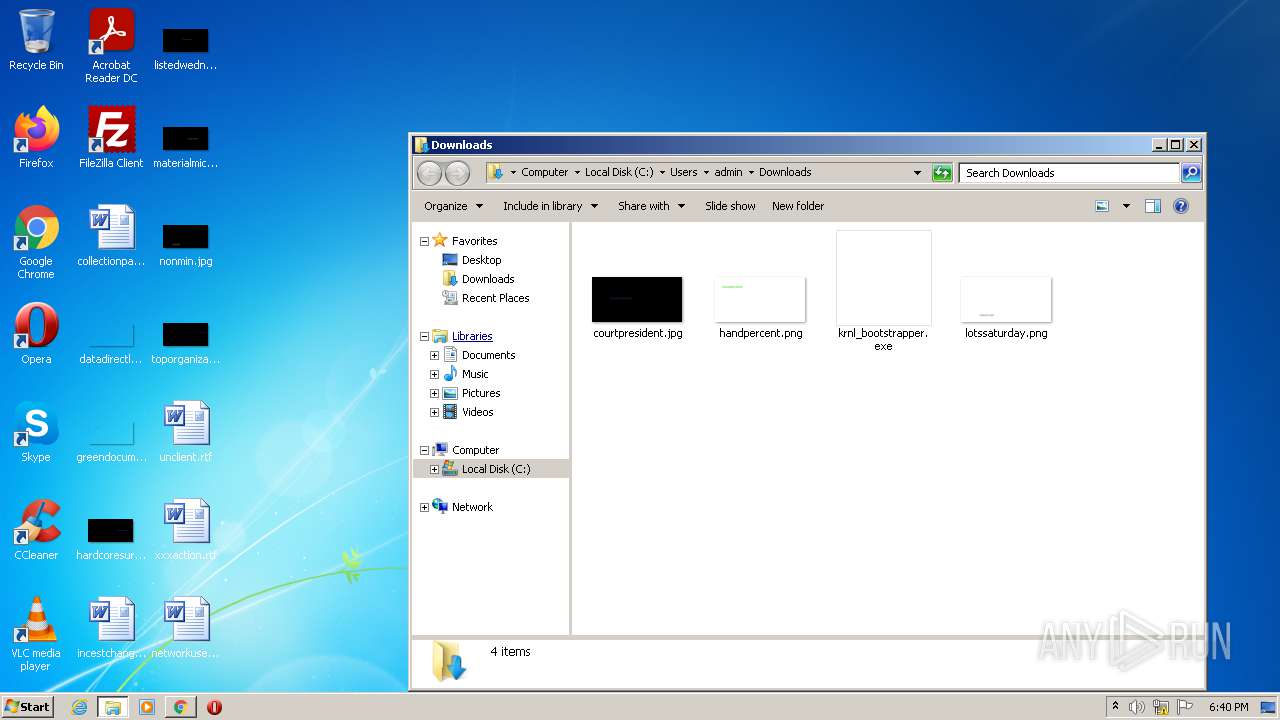
Task: Change view with the Views icon
Action: [1102, 206]
